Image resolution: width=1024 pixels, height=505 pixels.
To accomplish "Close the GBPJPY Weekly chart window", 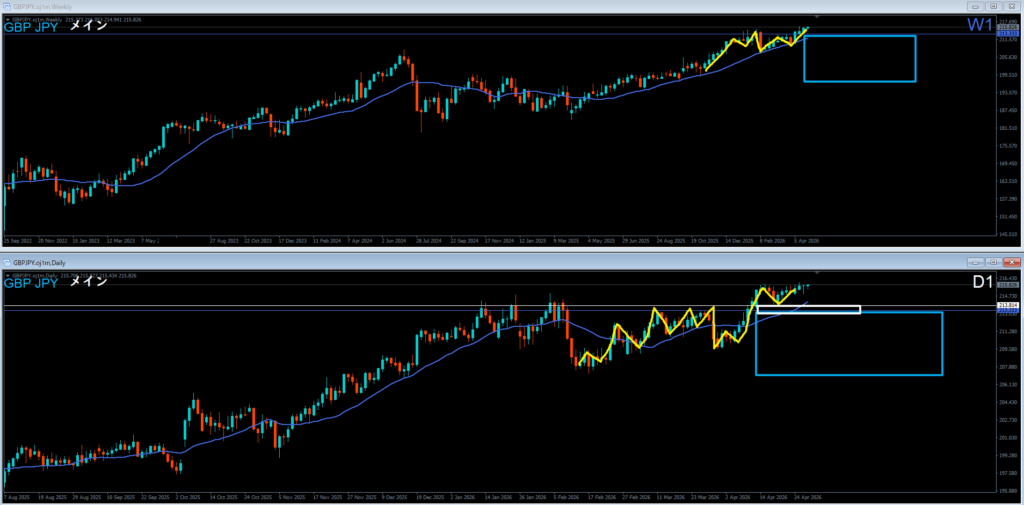I will [x=1010, y=6].
